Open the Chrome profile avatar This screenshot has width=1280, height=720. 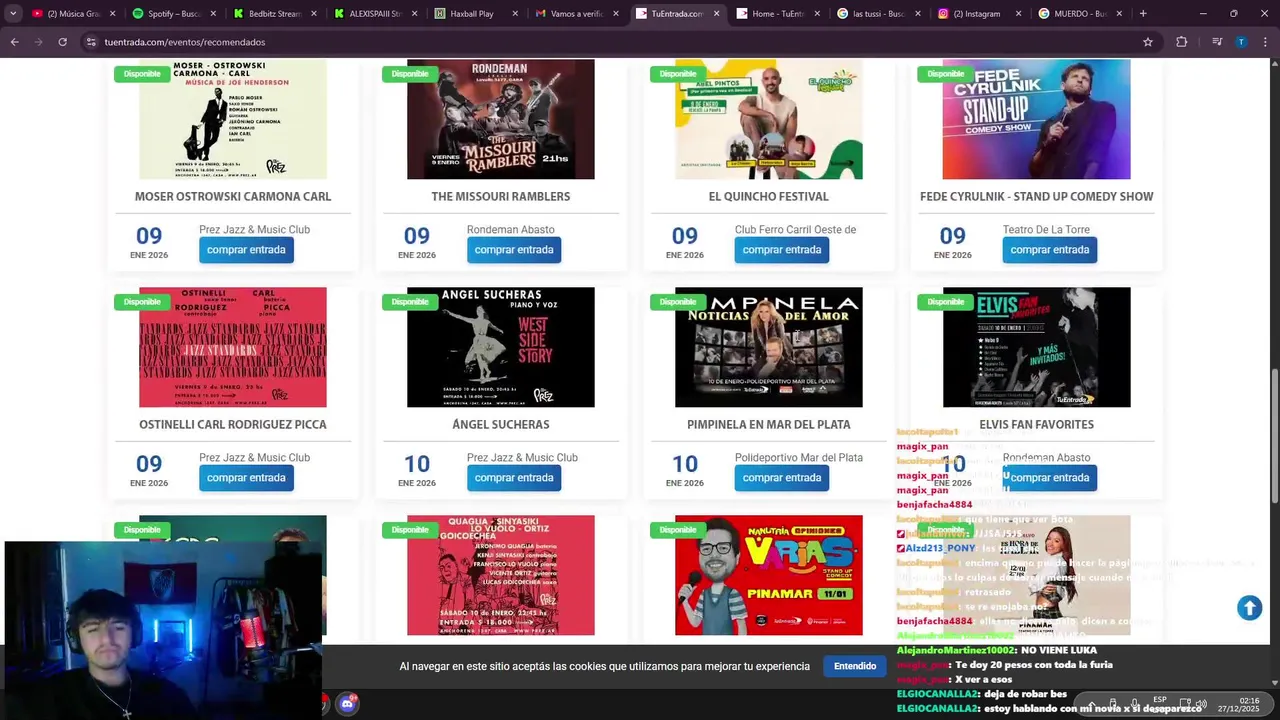tap(1241, 42)
